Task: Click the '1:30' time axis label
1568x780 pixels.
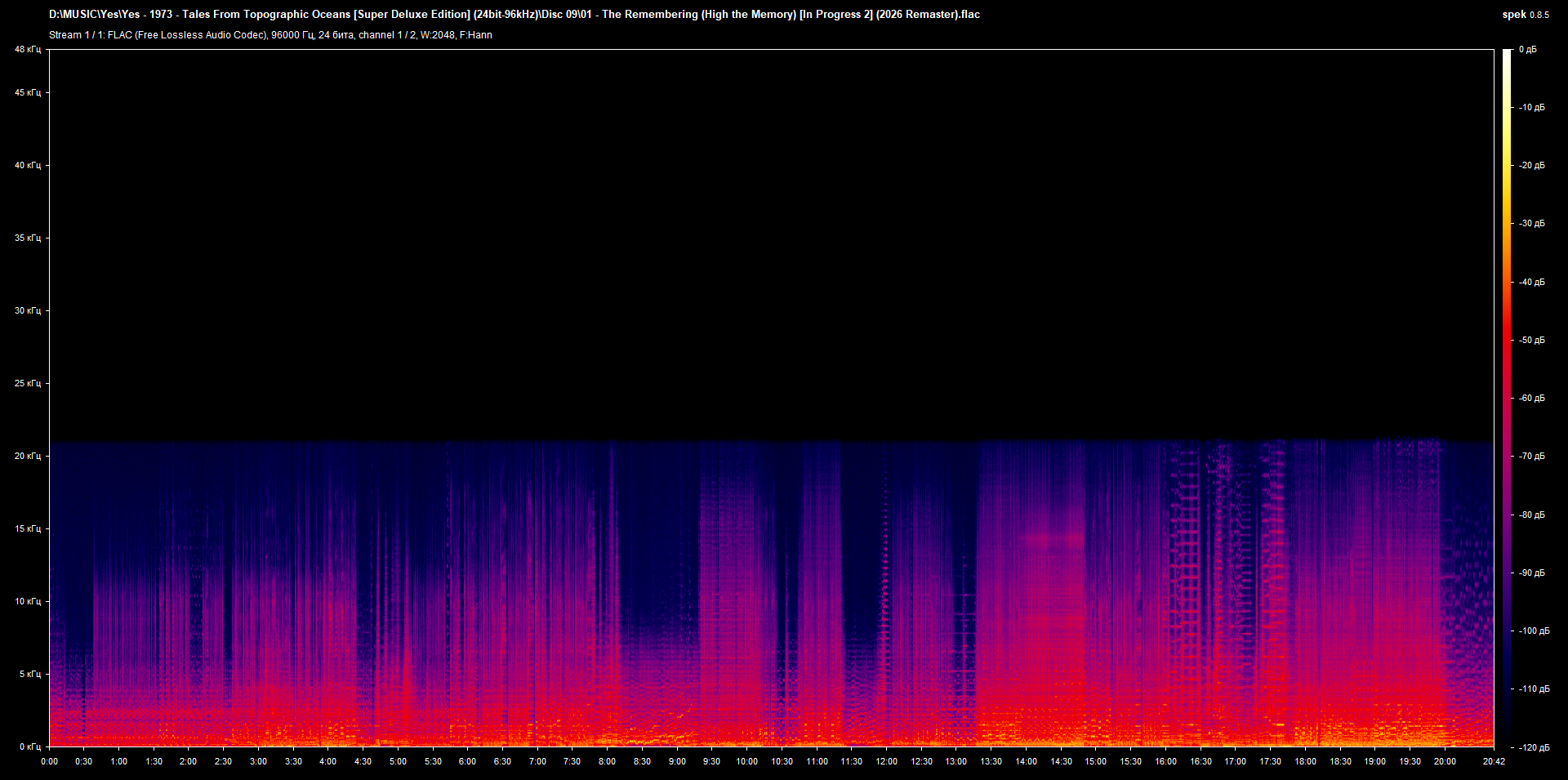Action: coord(154,761)
